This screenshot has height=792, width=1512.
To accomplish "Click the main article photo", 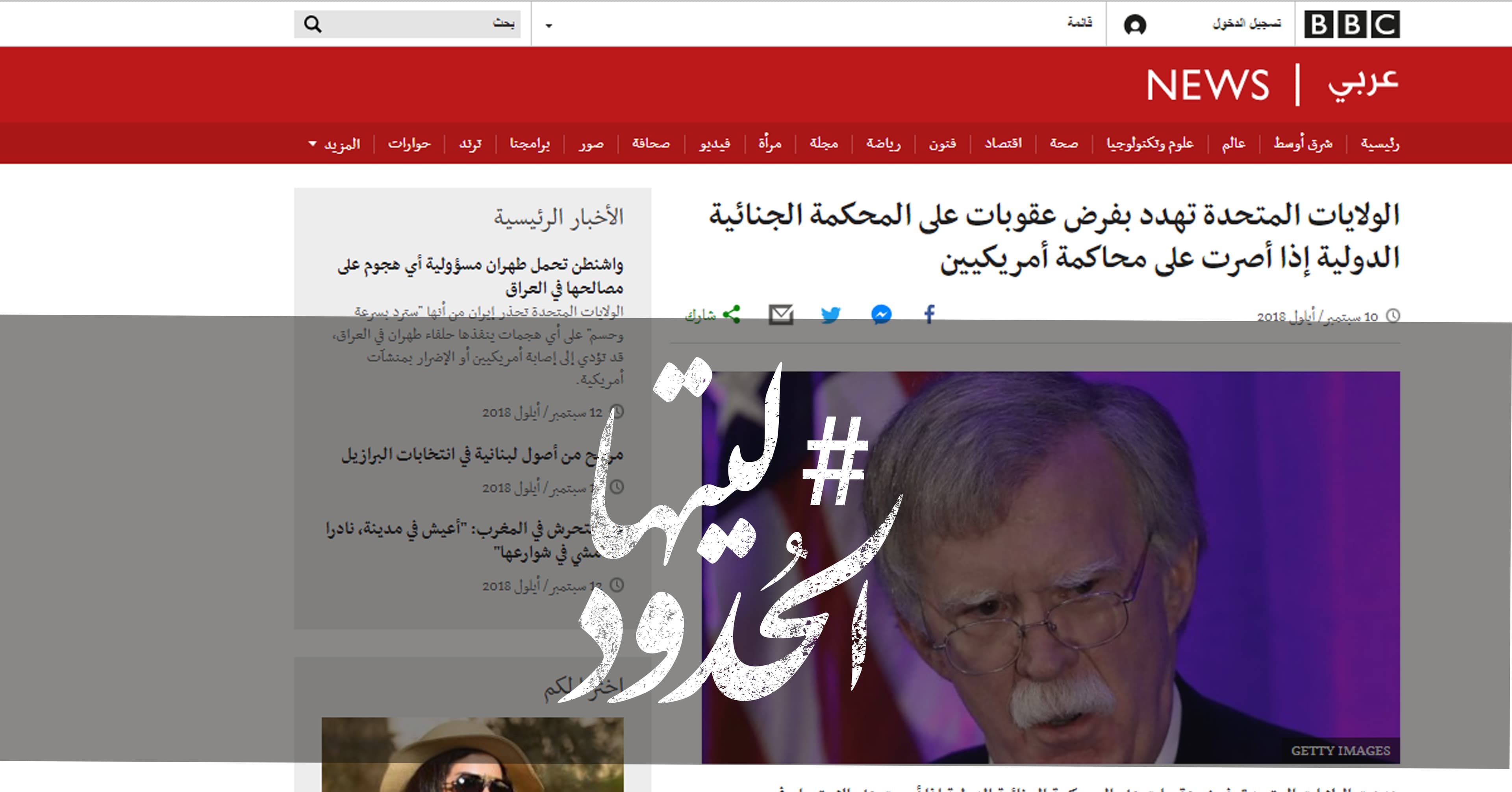I will point(1051,567).
